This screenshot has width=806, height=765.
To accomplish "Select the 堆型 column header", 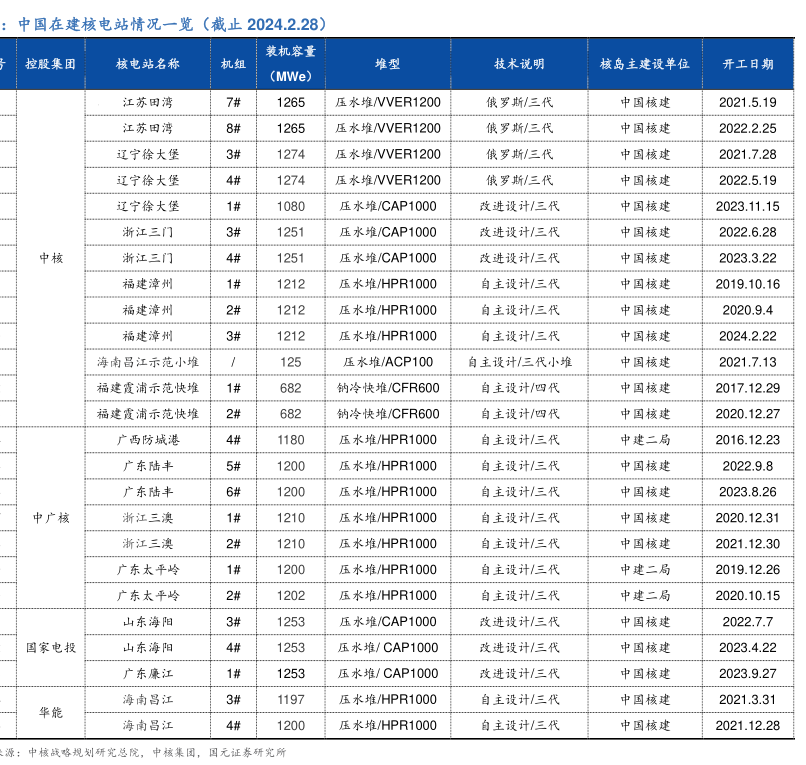I will [x=388, y=64].
